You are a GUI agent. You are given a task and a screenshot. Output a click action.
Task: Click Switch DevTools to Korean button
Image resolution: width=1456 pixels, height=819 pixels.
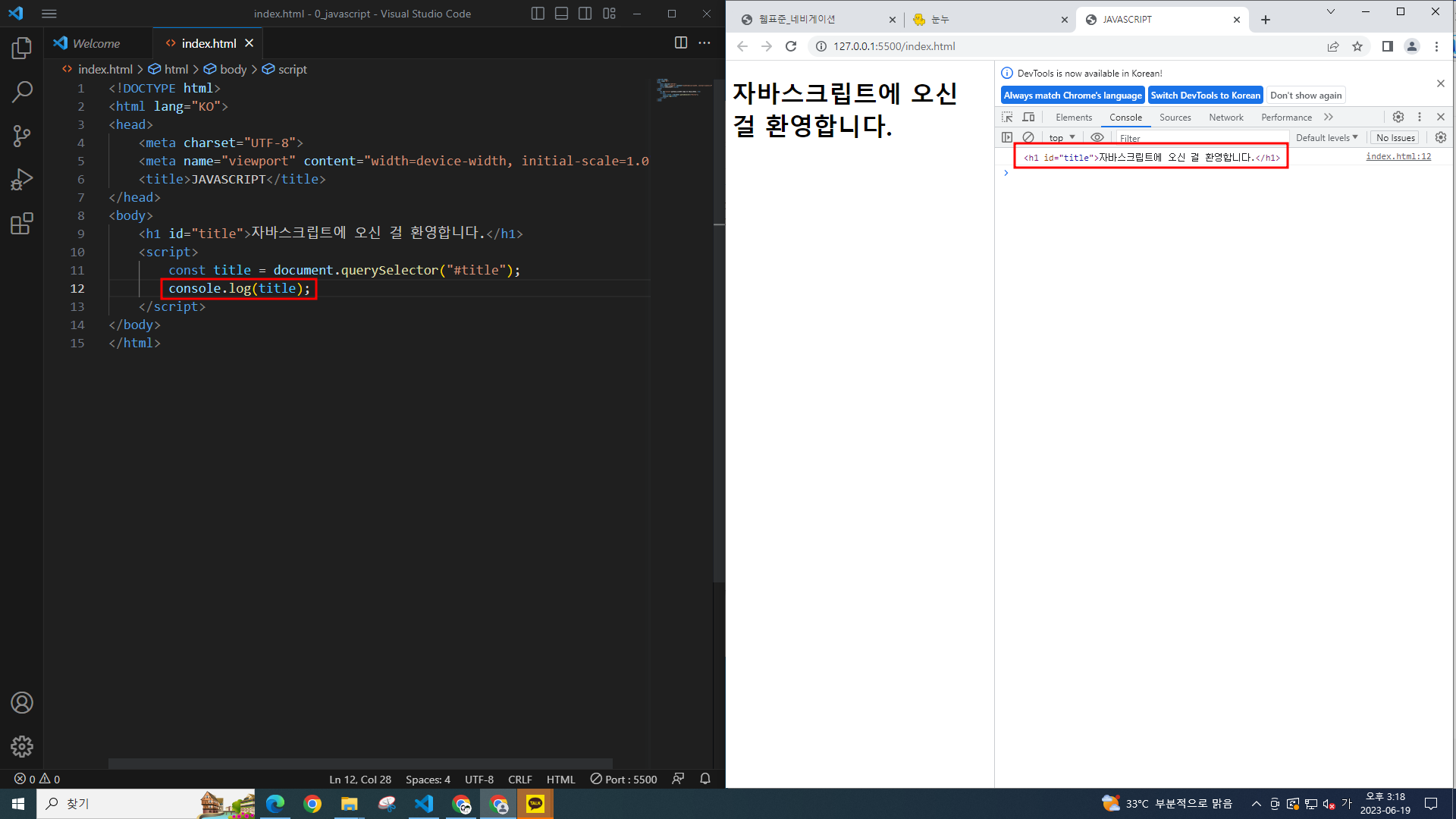point(1204,95)
